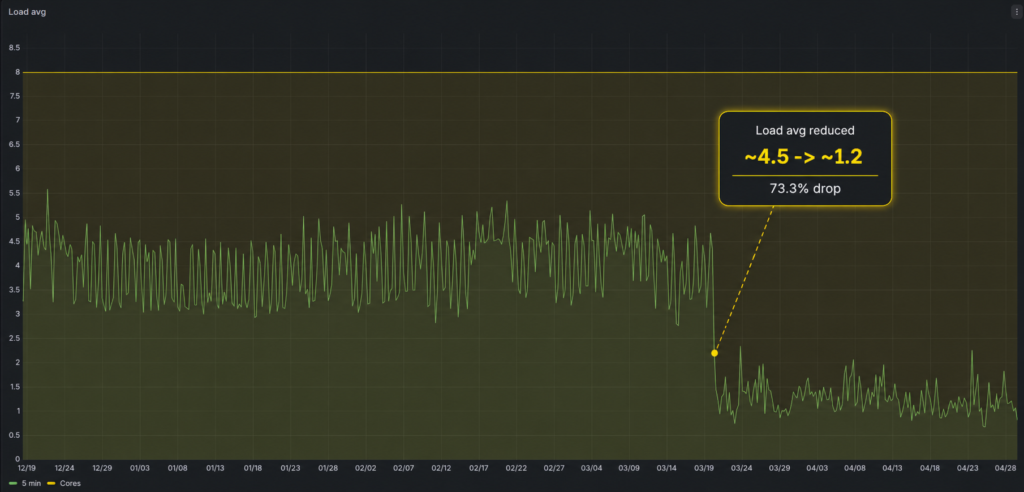Click the 4.5 value label on y-axis
This screenshot has height=492, width=1024.
pos(14,241)
